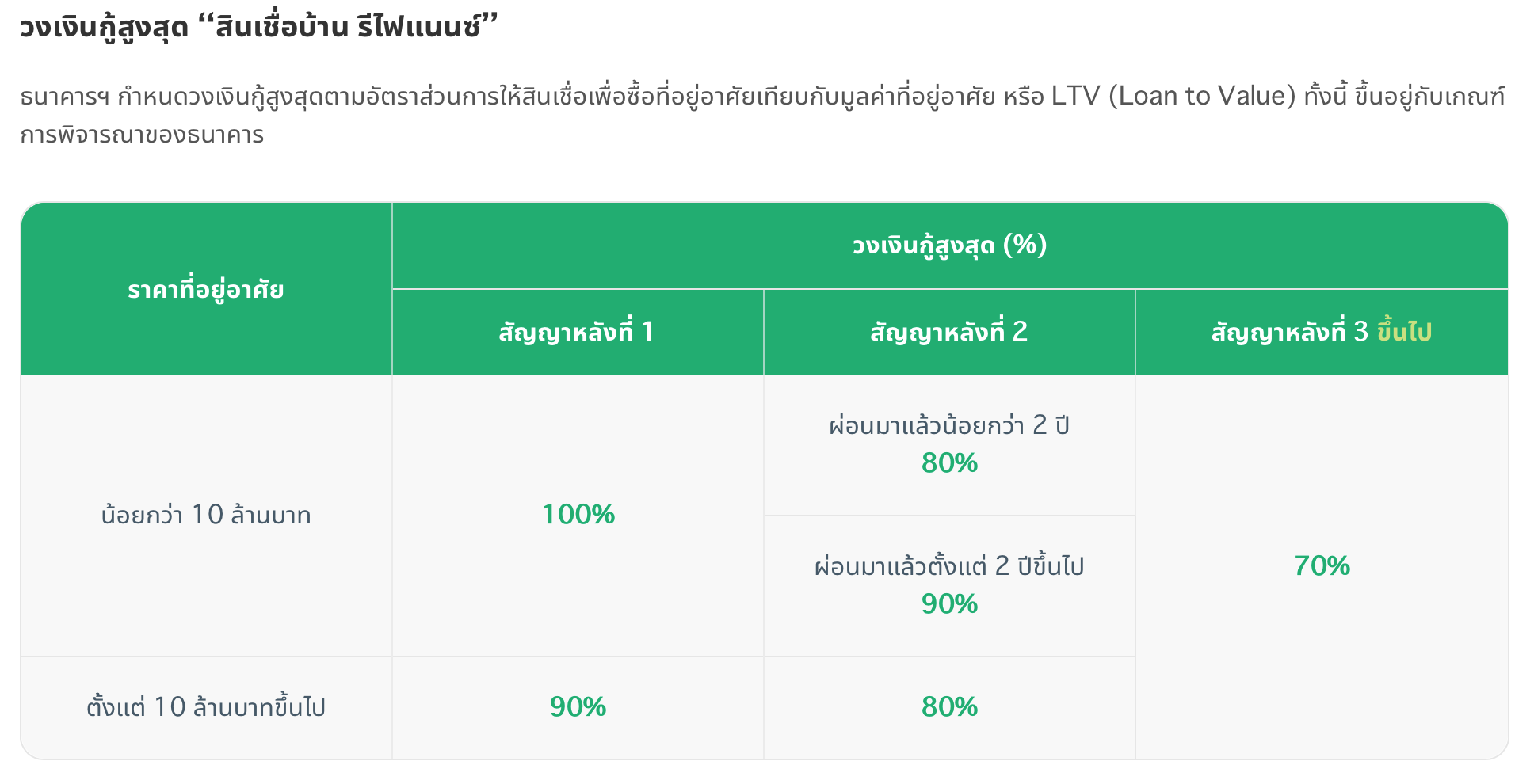The height and width of the screenshot is (784, 1534).
Task: Click the 90% value in the bottom row
Action: [578, 707]
